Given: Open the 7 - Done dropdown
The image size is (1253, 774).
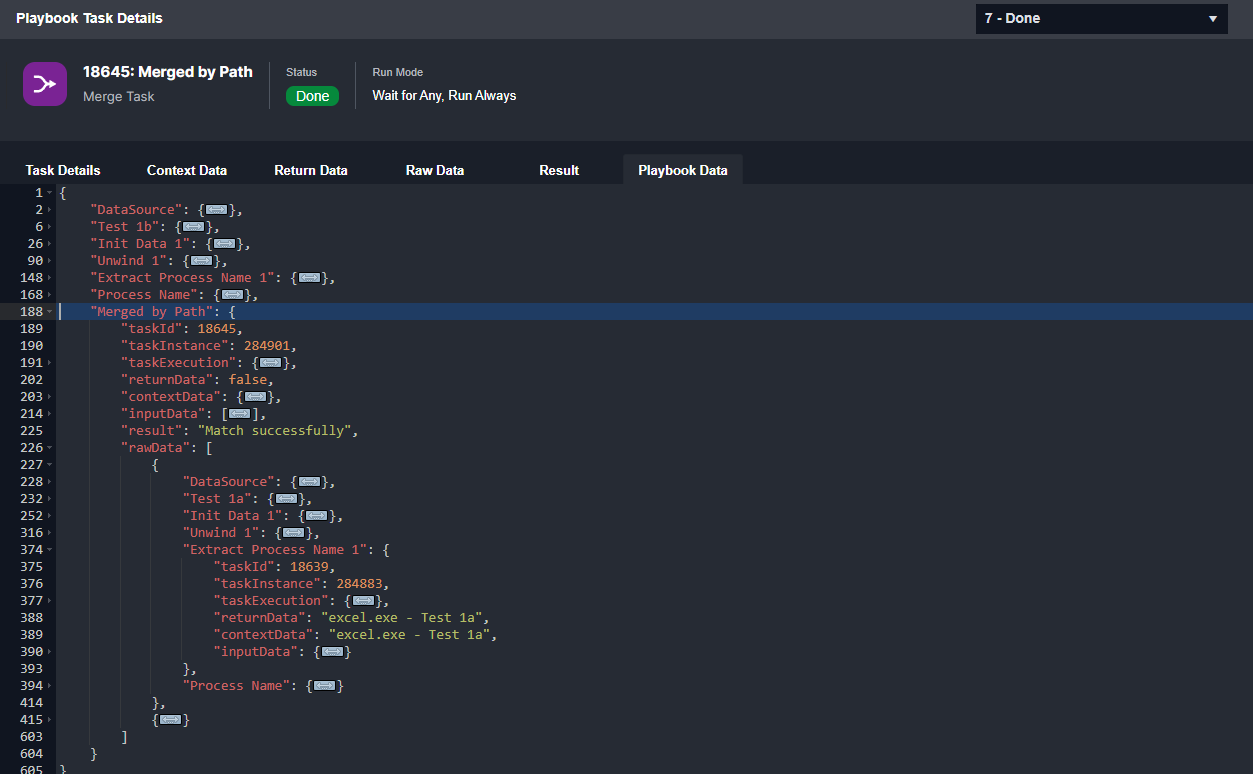Looking at the screenshot, I should (1101, 19).
